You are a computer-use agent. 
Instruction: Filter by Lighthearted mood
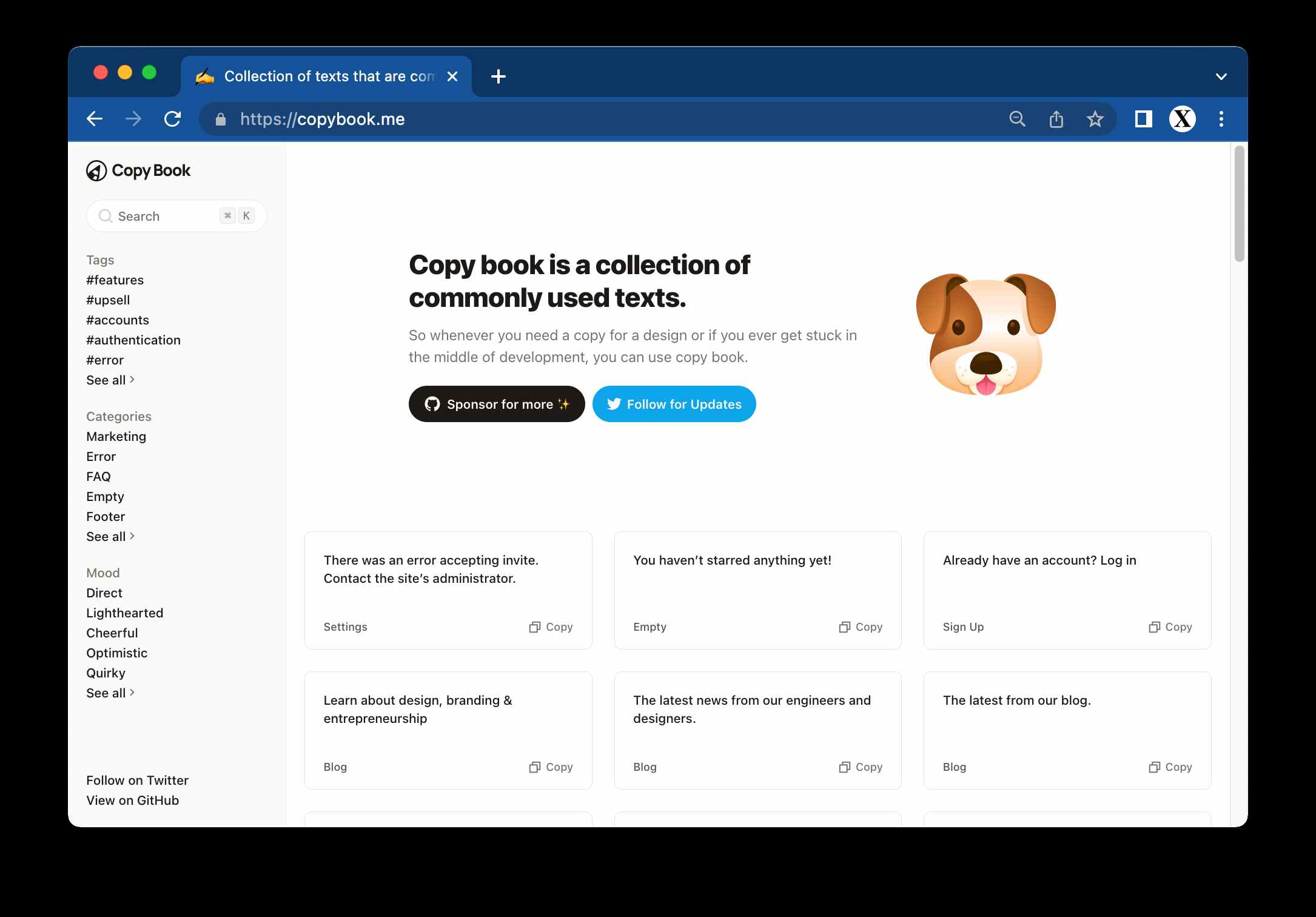pyautogui.click(x=125, y=613)
